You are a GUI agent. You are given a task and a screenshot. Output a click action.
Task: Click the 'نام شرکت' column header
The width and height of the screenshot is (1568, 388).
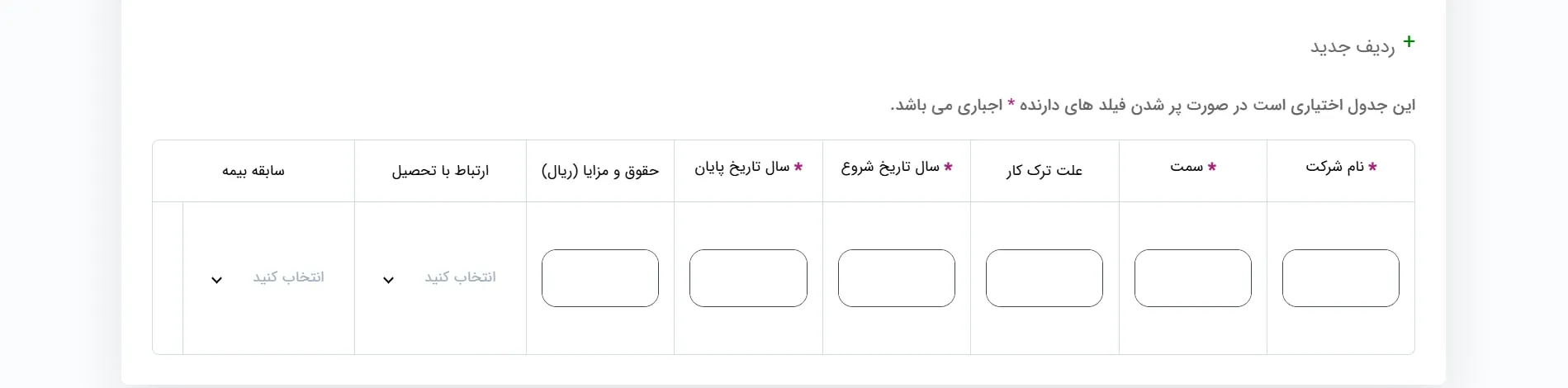[x=1341, y=168]
